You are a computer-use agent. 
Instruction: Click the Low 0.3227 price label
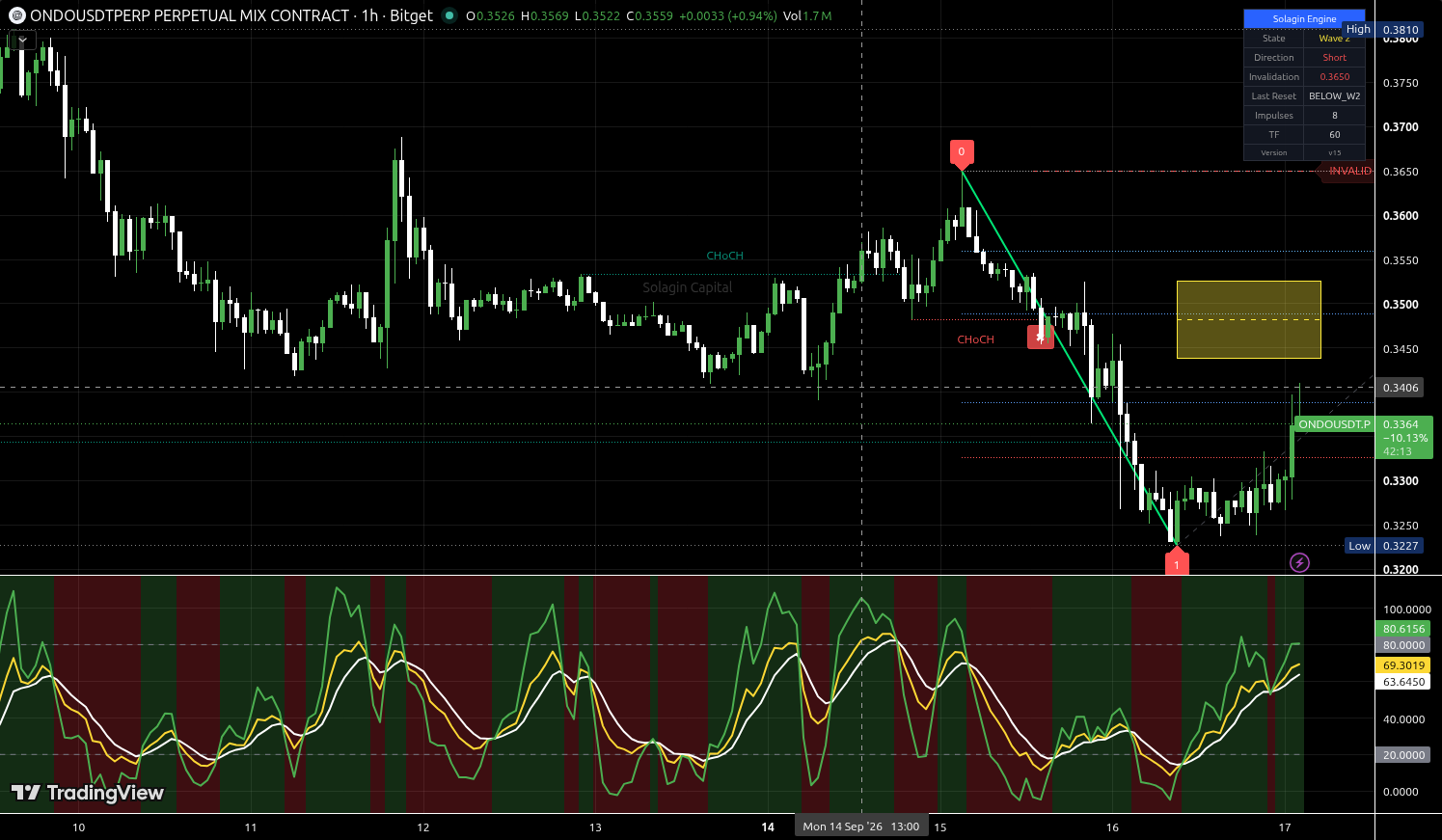point(1384,546)
